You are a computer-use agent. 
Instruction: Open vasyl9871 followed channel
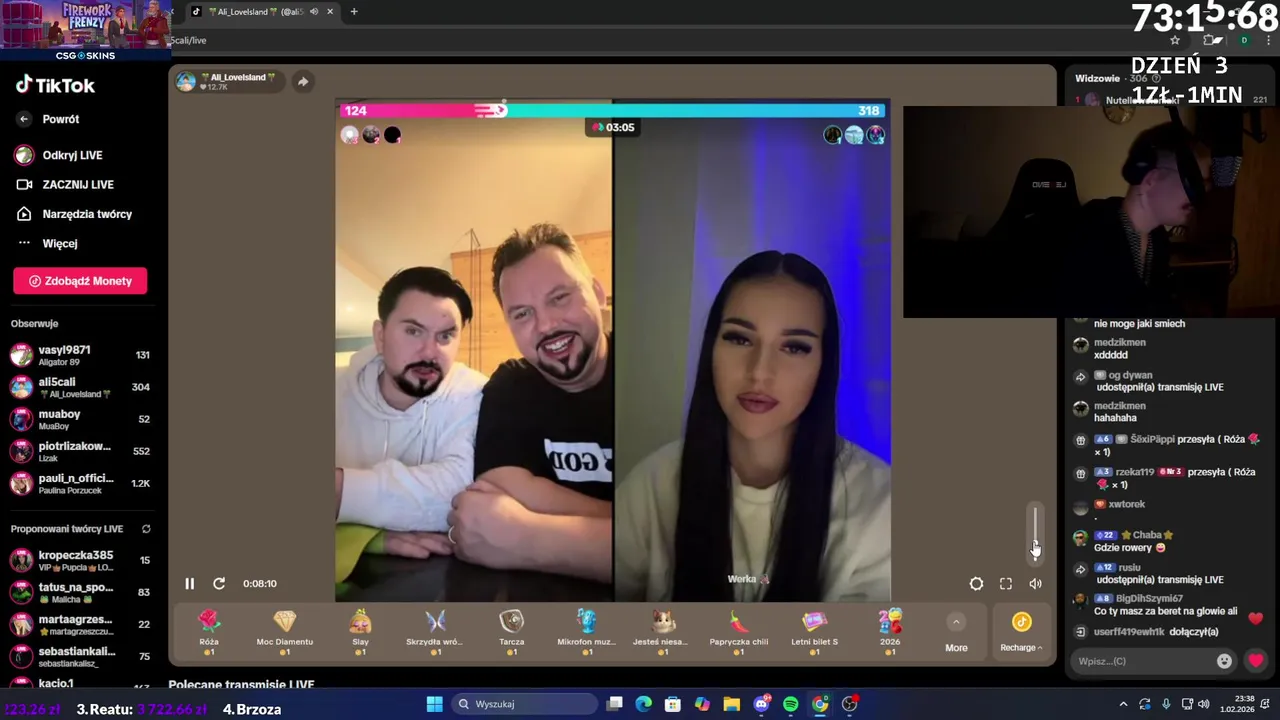[x=80, y=355]
